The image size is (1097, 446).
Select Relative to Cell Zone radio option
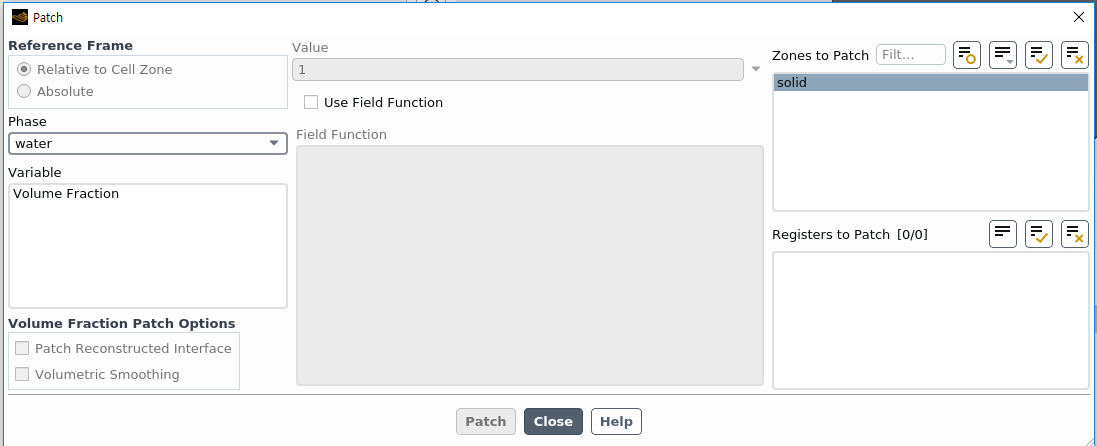click(x=24, y=69)
